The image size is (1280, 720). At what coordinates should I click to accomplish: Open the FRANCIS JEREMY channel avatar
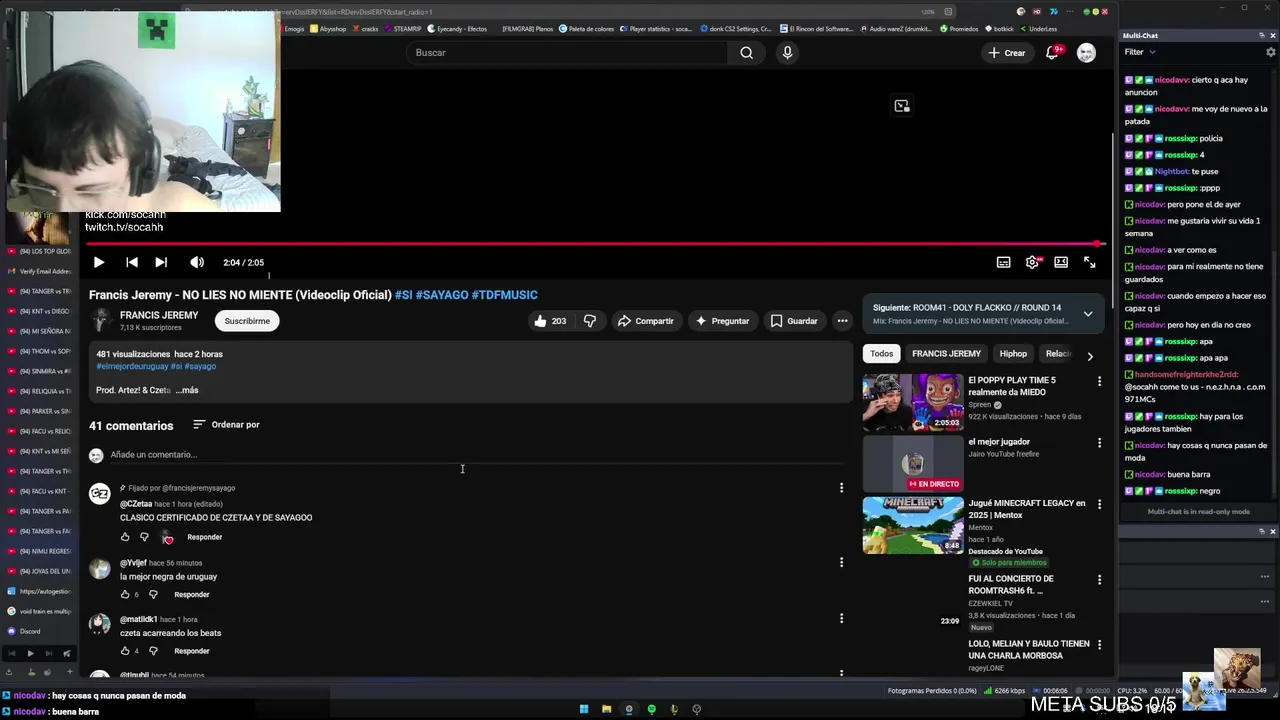(100, 320)
